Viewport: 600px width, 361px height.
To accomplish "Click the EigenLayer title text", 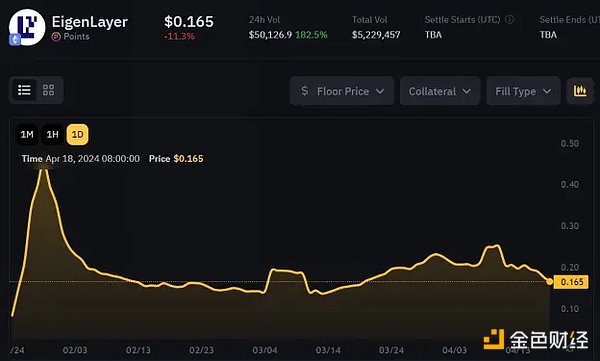I will (x=90, y=22).
